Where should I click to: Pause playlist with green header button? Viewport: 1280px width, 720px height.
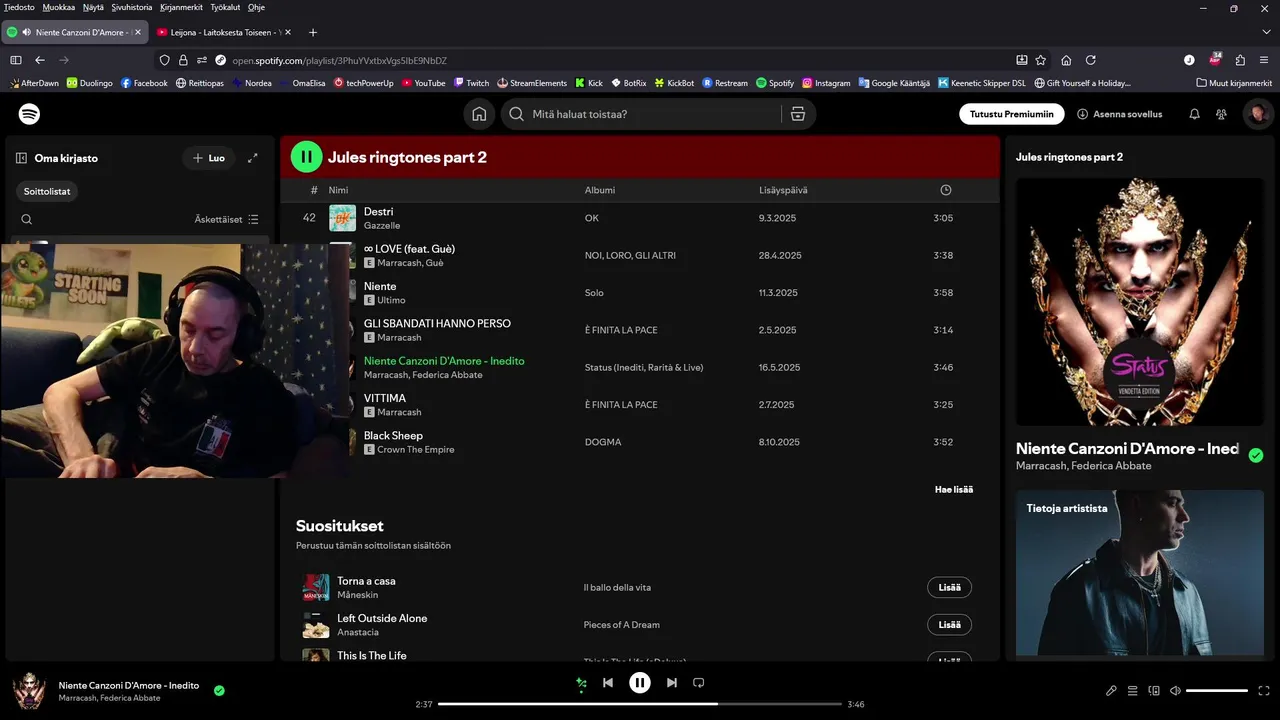point(307,157)
